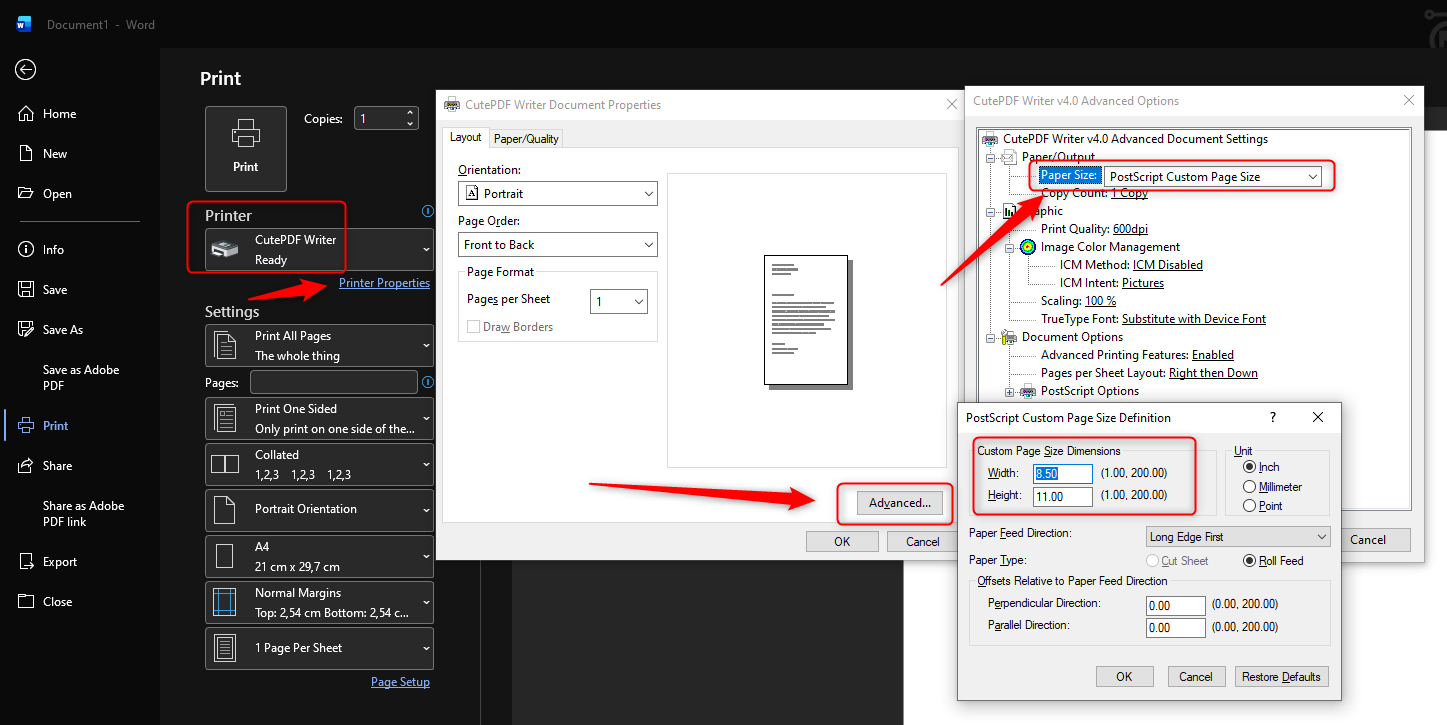
Task: Click OK in Document Properties dialog
Action: 842,541
